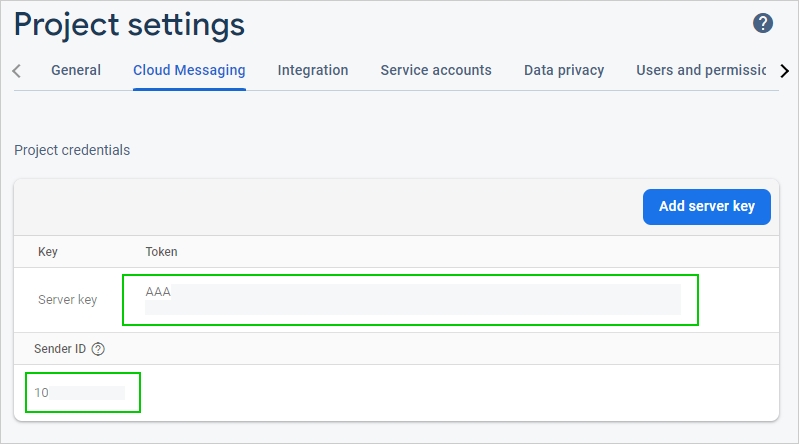Click the Key column header

click(48, 252)
